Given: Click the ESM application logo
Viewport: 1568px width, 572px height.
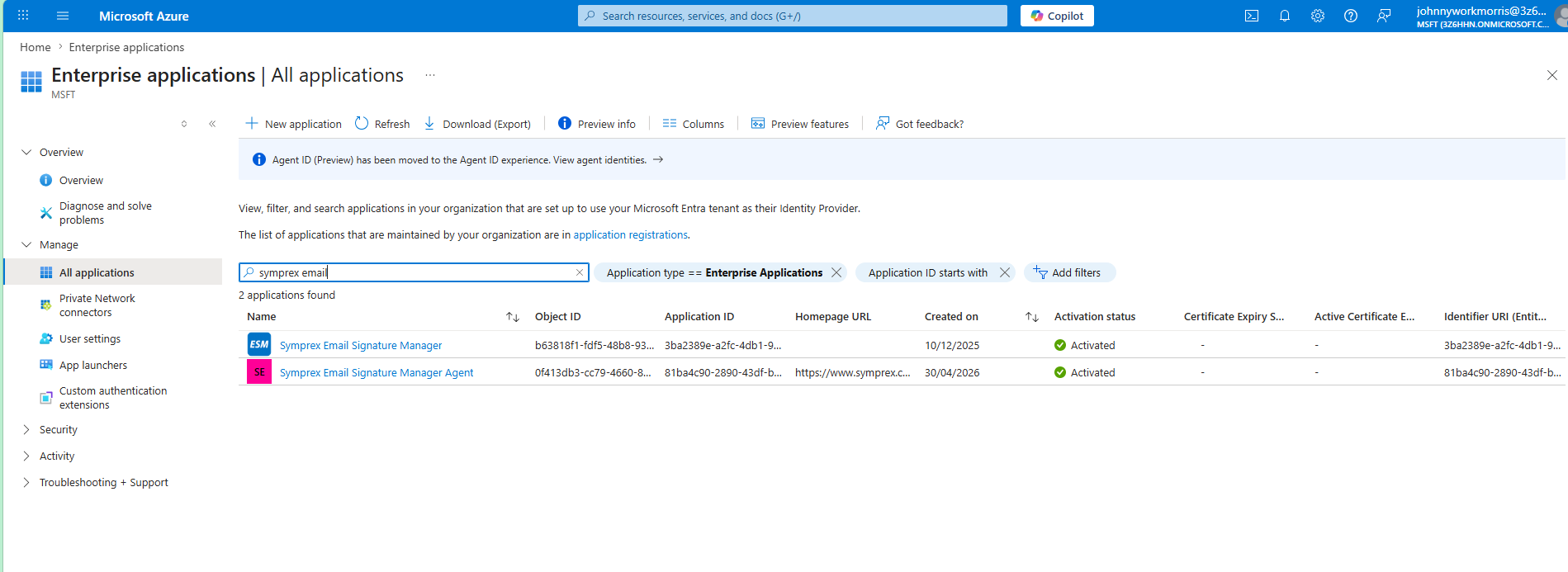Looking at the screenshot, I should point(259,344).
